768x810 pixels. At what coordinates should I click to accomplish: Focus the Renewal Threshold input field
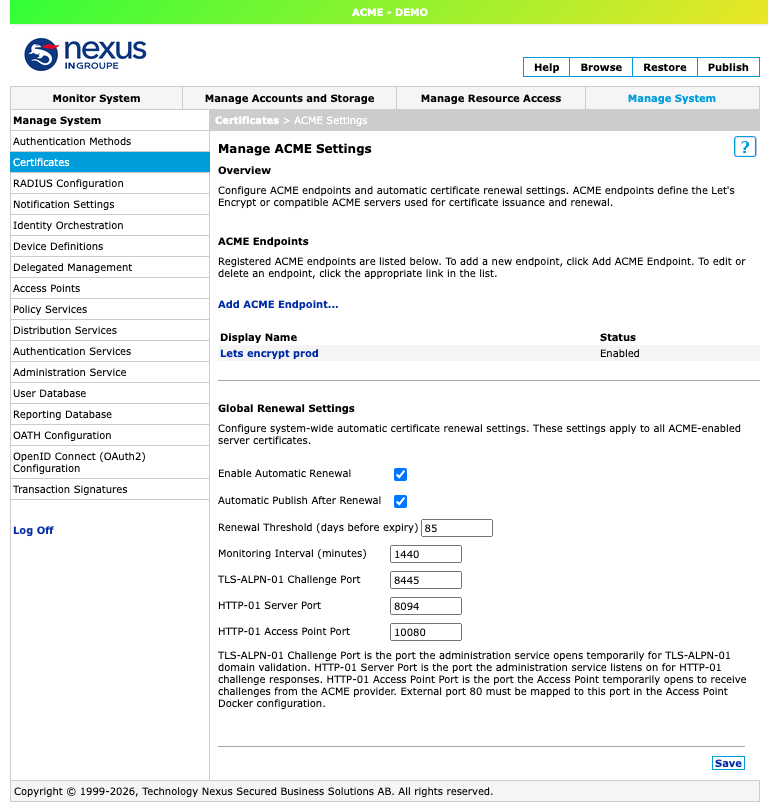coord(457,528)
